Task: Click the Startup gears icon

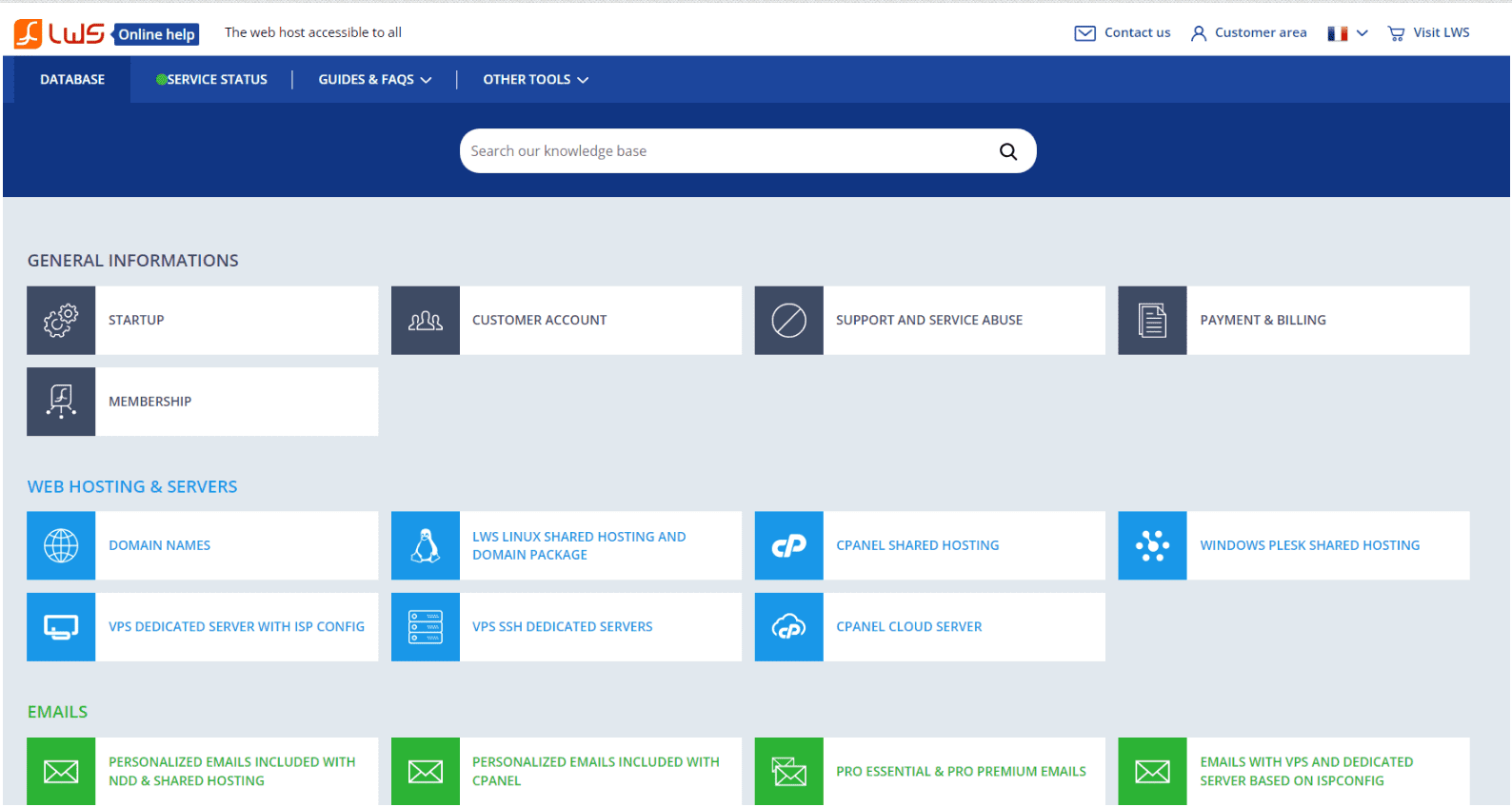Action: coord(61,321)
